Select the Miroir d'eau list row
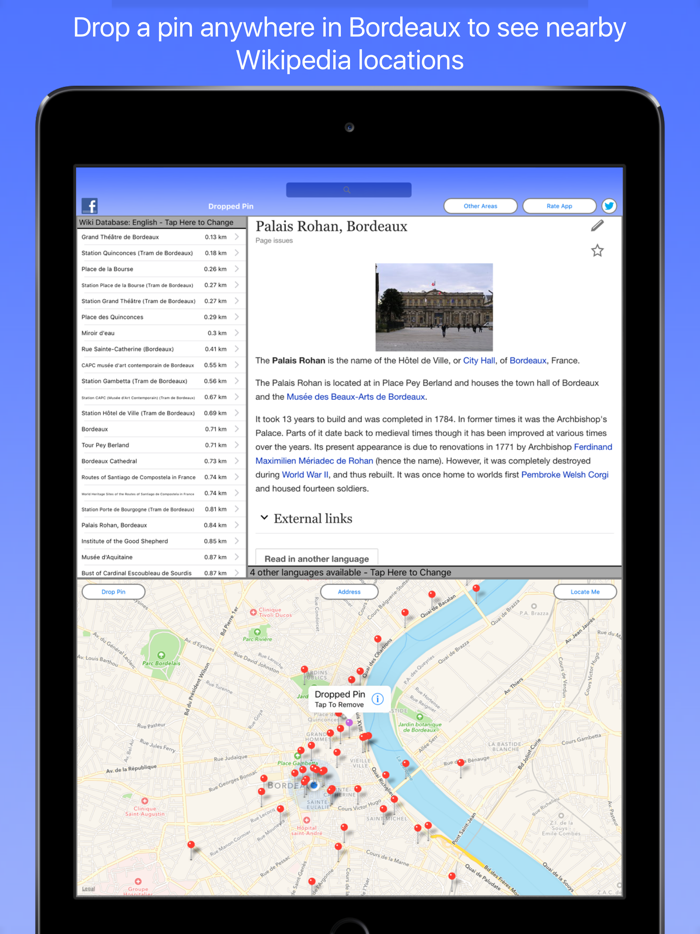700x934 pixels. [161, 333]
